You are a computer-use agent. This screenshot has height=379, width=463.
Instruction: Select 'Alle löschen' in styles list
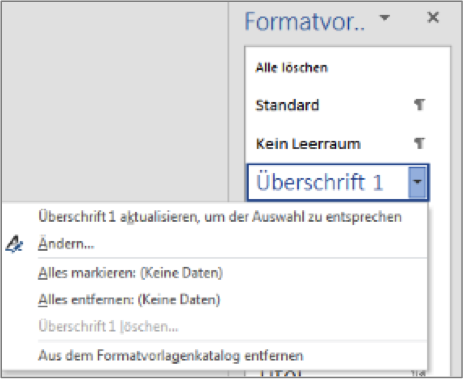coord(291,68)
